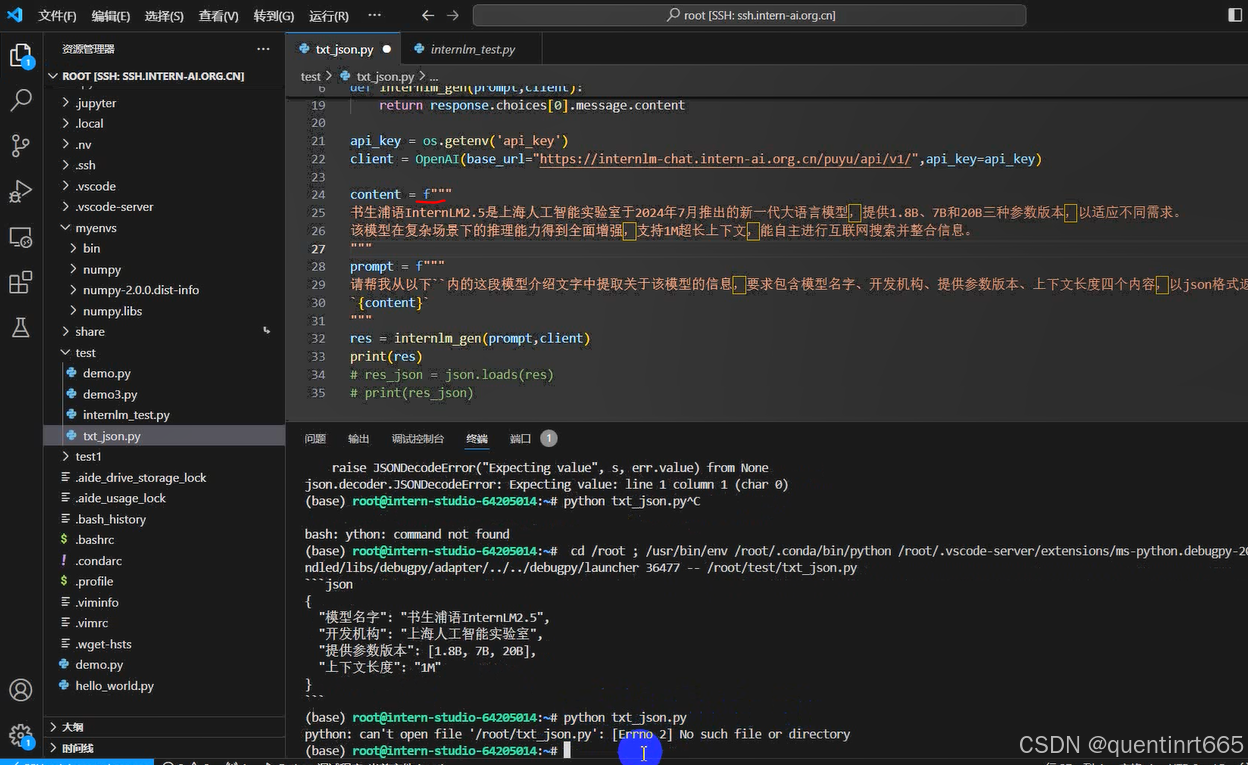The width and height of the screenshot is (1248, 765).
Task: Switch to the 问题 panel tab
Action: tap(315, 439)
